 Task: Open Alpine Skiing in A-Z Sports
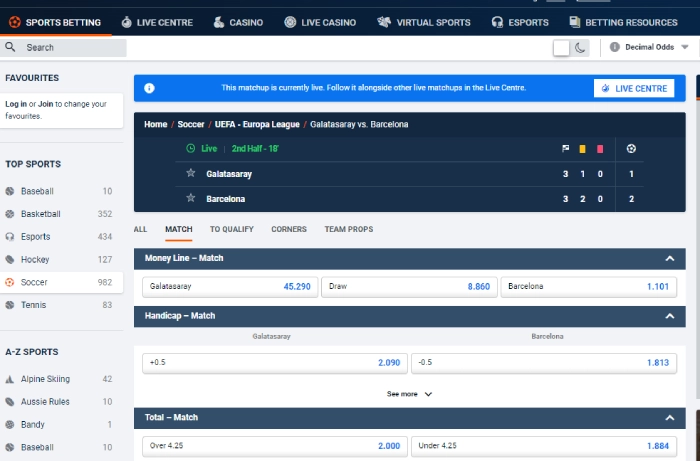point(61,379)
